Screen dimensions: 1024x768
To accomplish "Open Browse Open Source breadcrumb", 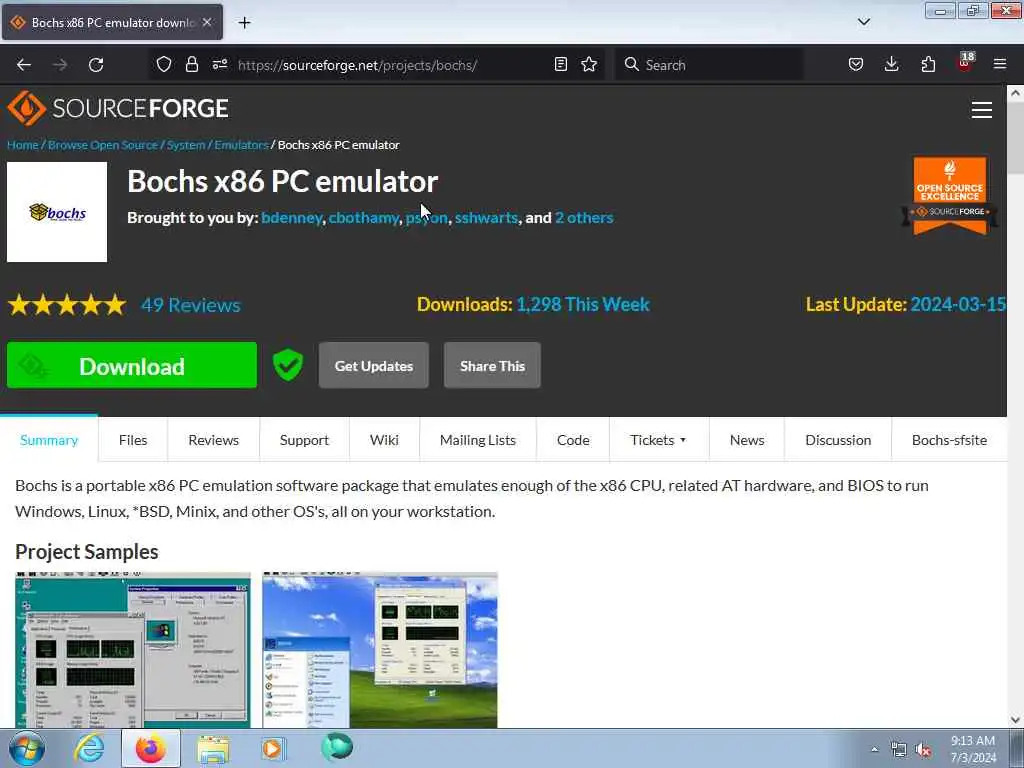I will [103, 145].
